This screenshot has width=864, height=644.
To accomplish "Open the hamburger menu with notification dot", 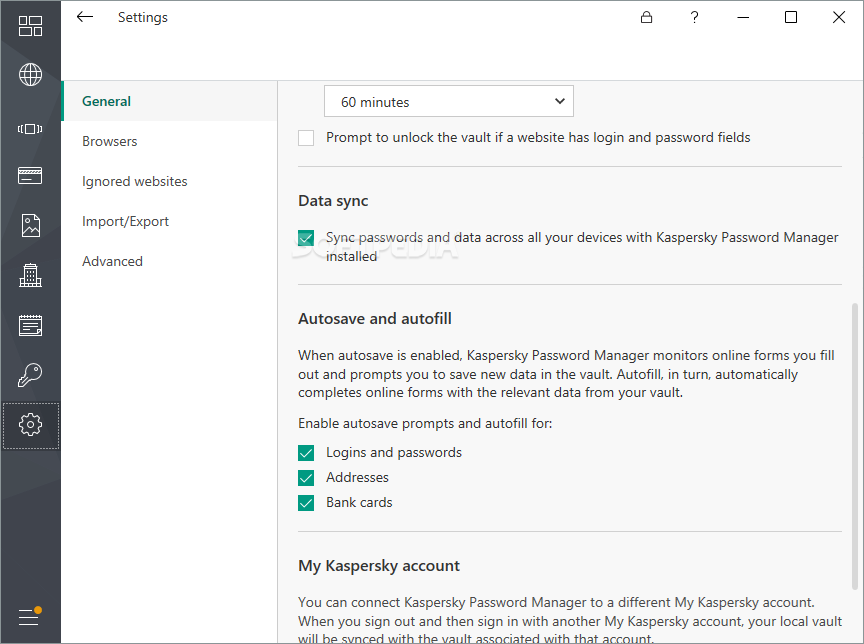I will point(30,616).
